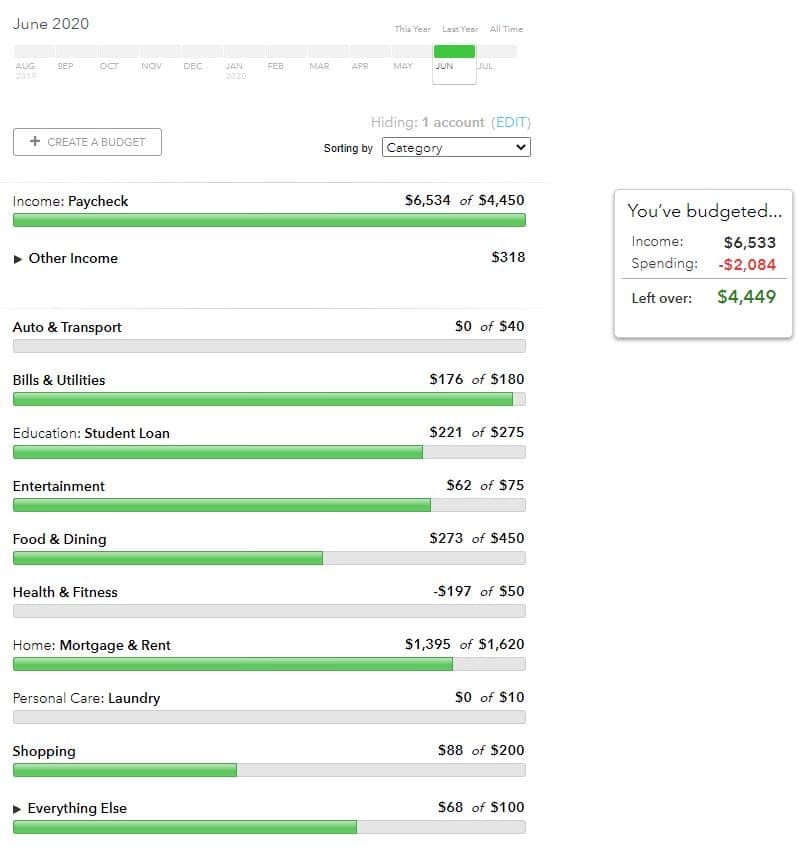This screenshot has height=847, width=801.
Task: Click the EDIT link for hidden accounts
Action: [511, 122]
